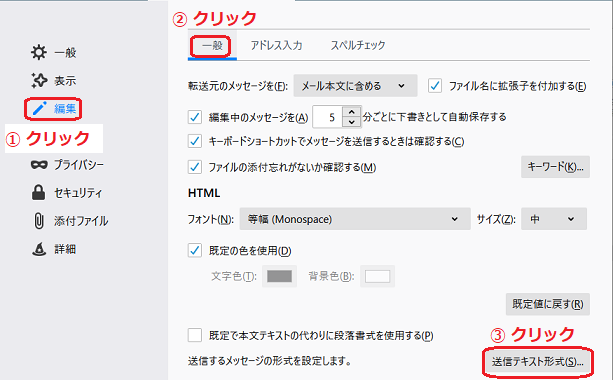Click the padlock icon beside セキュリティ
613x380 pixels.
point(38,192)
